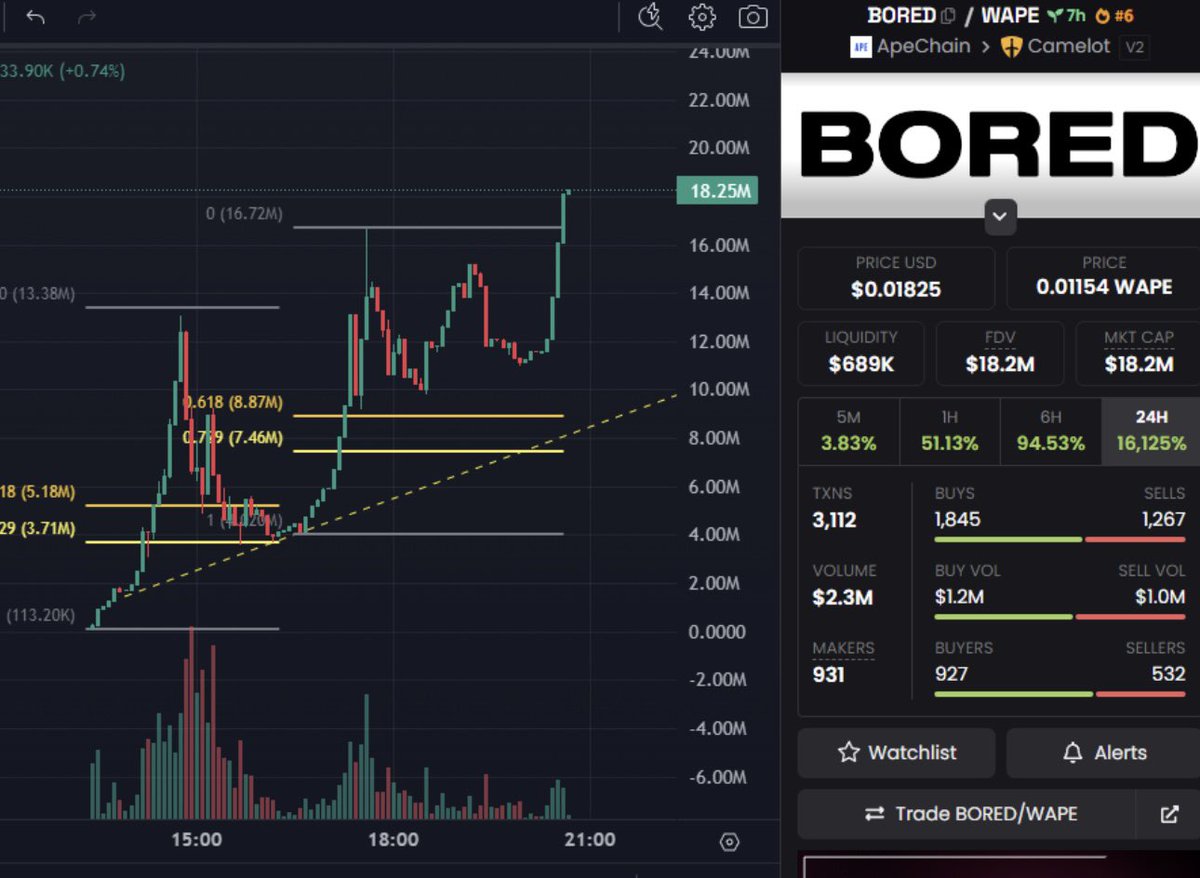Click the Camelot shield icon
Viewport: 1200px width, 878px height.
coord(1011,46)
